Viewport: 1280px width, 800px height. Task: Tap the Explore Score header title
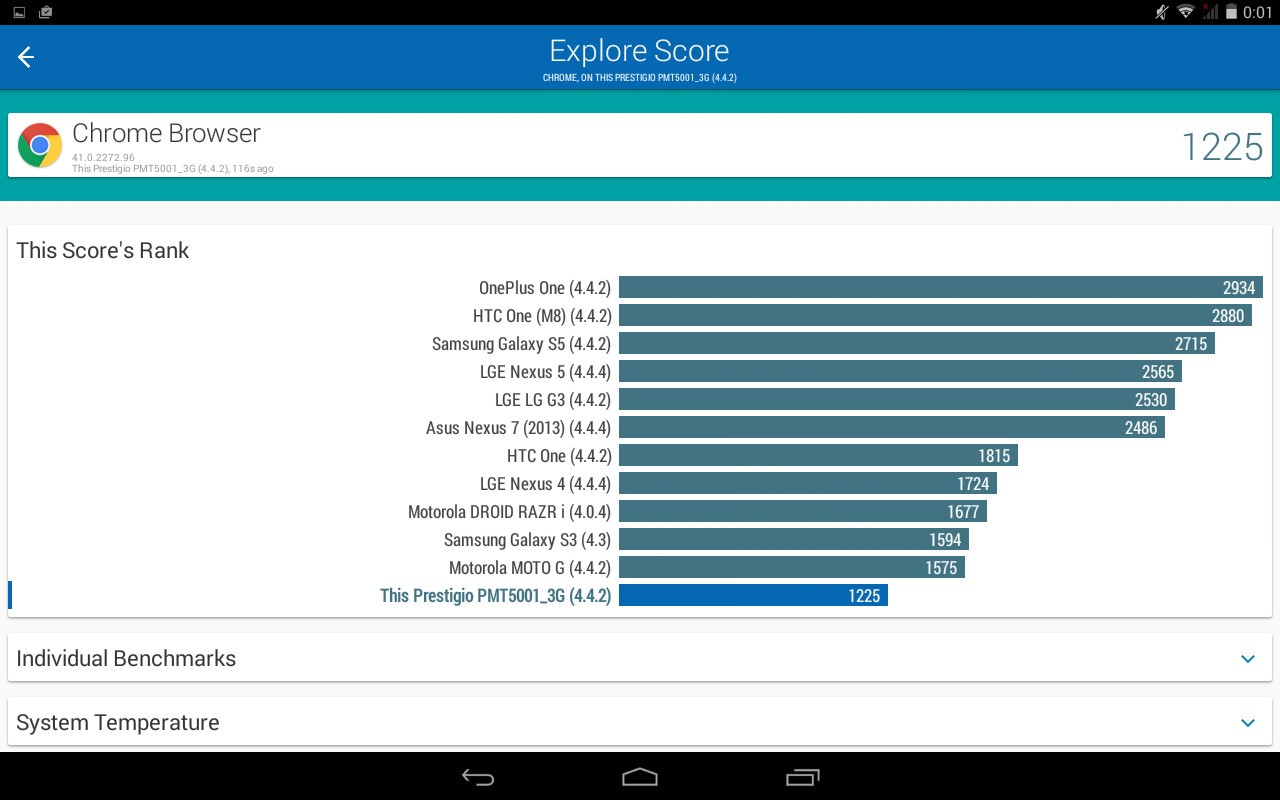(x=639, y=51)
